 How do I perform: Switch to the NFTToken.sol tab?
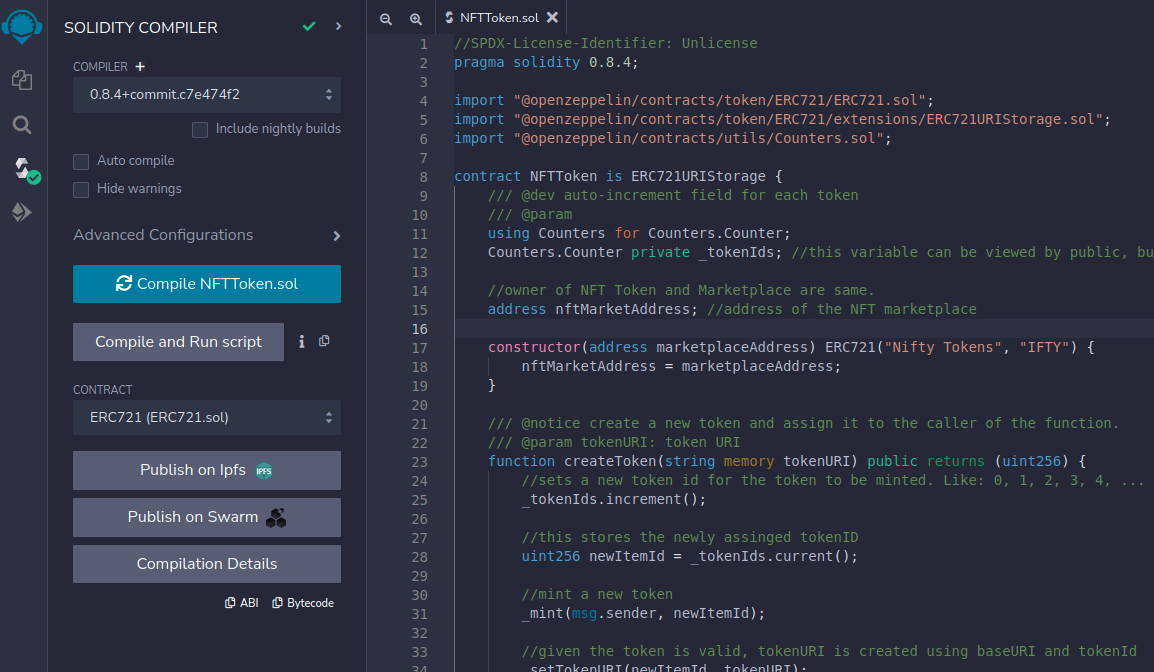coord(500,17)
